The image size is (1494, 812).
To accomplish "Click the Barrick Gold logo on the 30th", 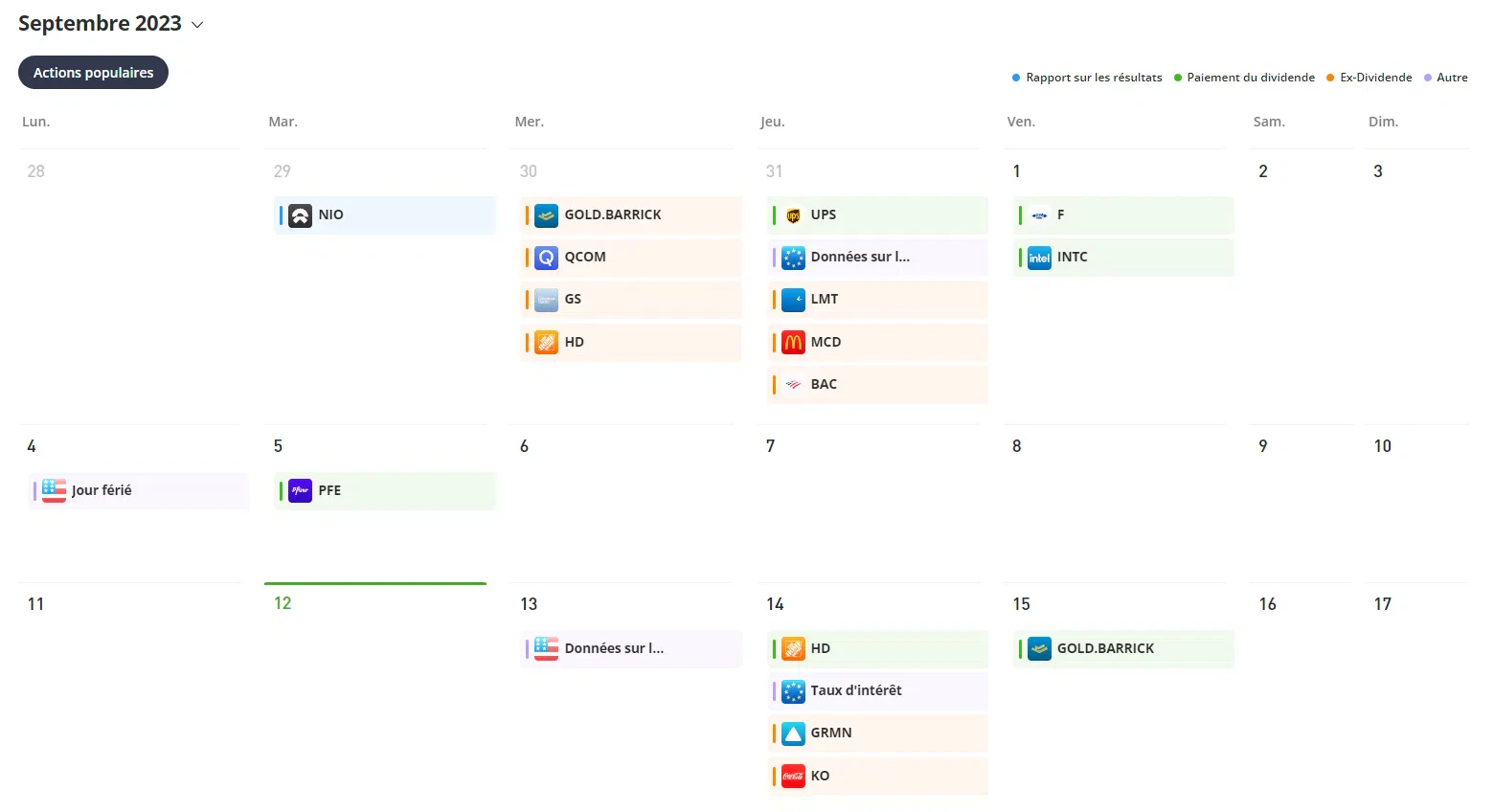I will (x=546, y=215).
